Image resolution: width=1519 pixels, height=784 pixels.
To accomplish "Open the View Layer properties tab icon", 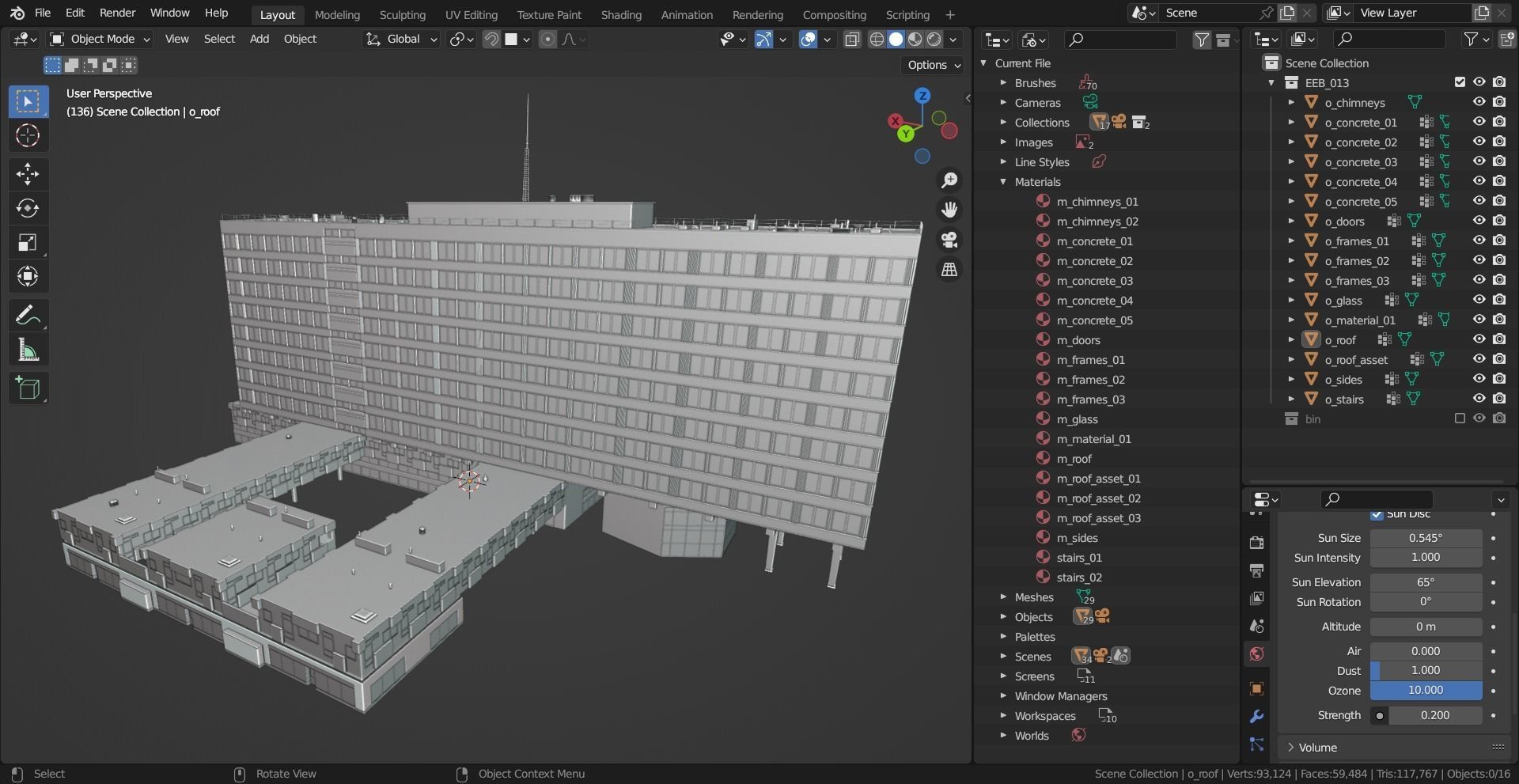I will pos(1256,598).
